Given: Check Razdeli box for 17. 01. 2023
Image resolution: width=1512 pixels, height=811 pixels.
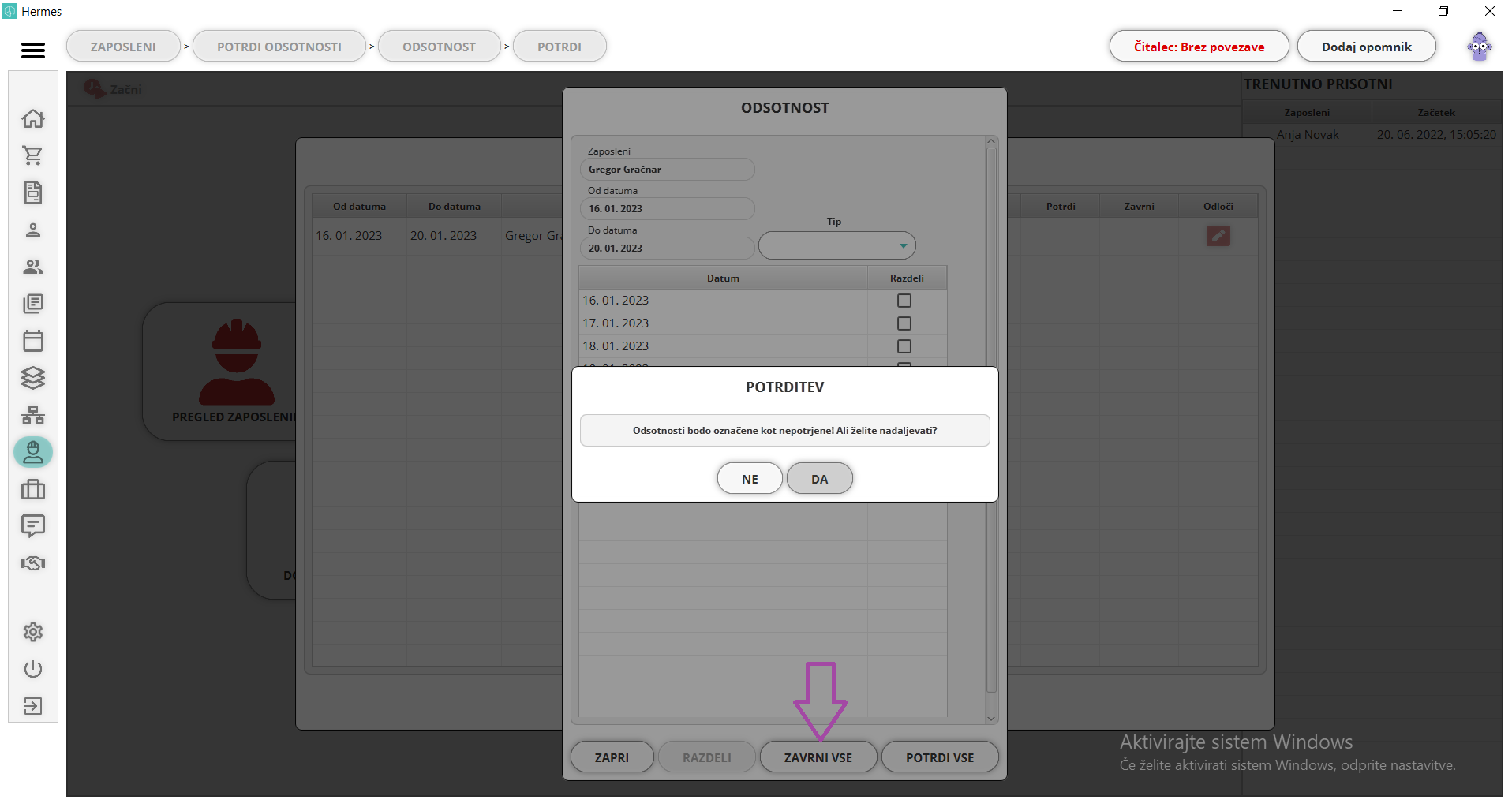Looking at the screenshot, I should 904,323.
